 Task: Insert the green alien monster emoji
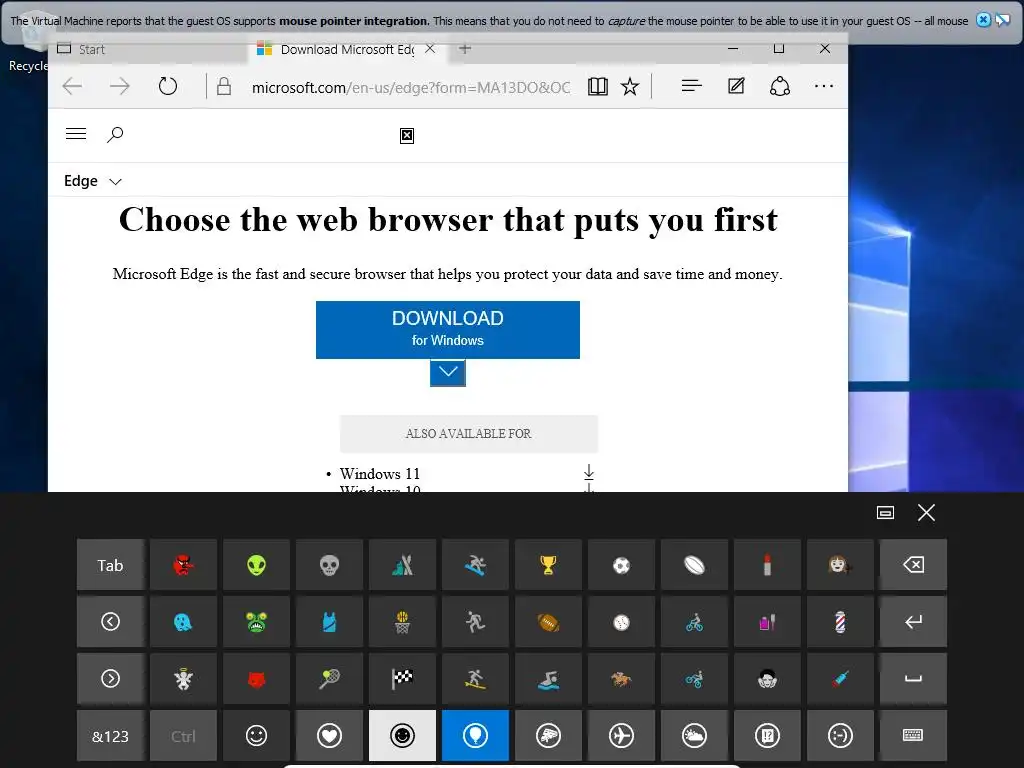coord(257,622)
